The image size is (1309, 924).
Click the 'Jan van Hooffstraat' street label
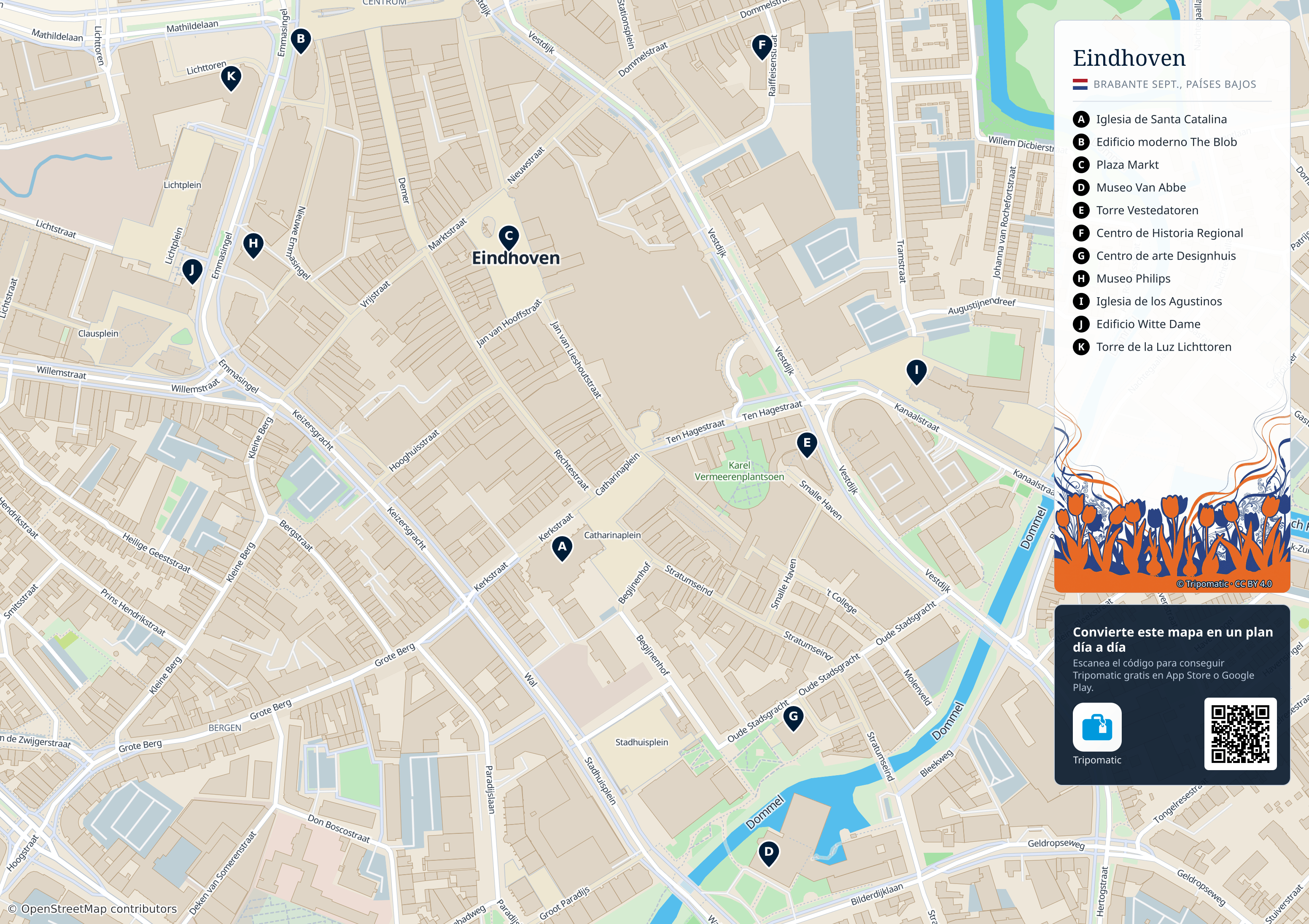click(x=509, y=323)
